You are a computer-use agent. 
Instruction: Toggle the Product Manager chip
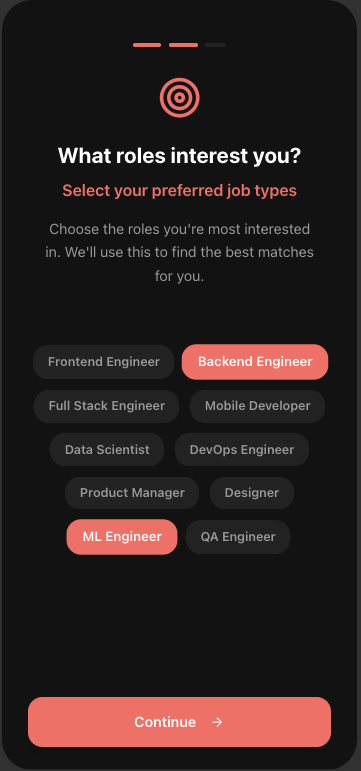coord(132,493)
